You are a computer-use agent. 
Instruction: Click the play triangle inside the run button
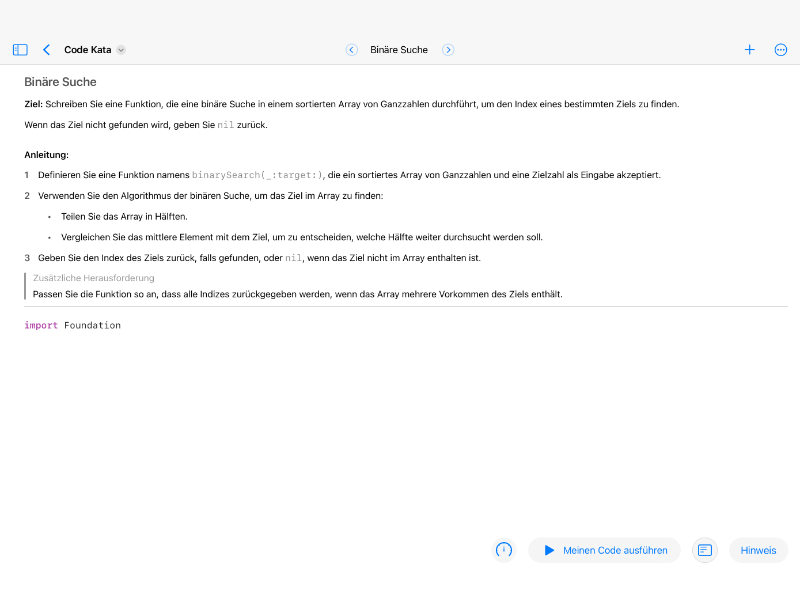click(x=548, y=550)
